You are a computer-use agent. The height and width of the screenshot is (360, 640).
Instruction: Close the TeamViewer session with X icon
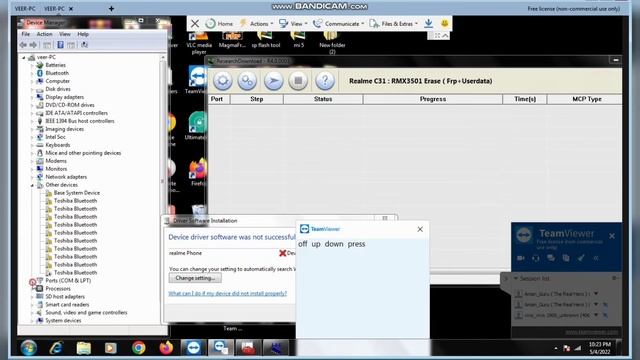tap(195, 24)
